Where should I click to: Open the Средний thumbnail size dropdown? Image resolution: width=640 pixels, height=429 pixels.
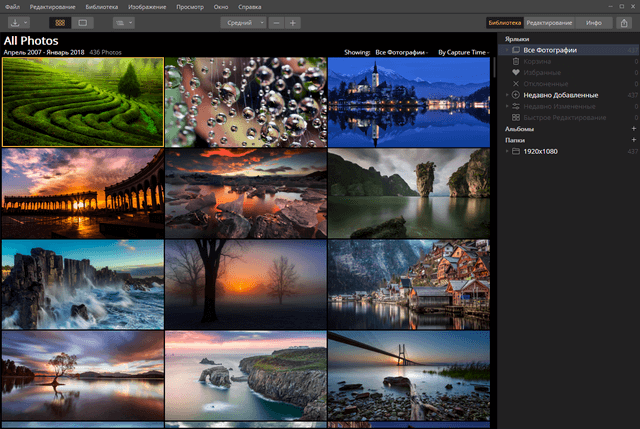point(242,22)
